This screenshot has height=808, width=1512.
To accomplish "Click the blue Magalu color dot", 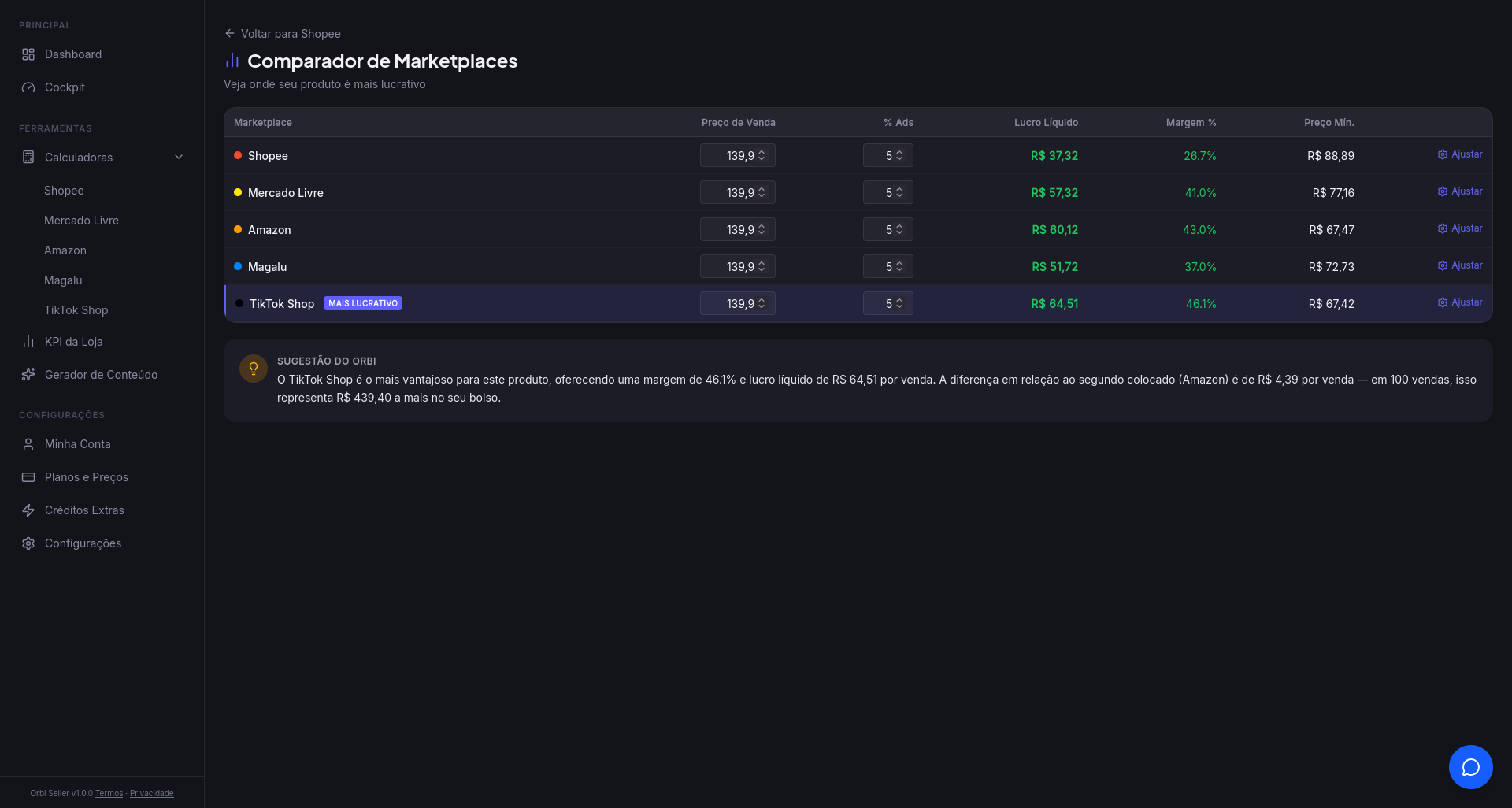I will (x=238, y=266).
